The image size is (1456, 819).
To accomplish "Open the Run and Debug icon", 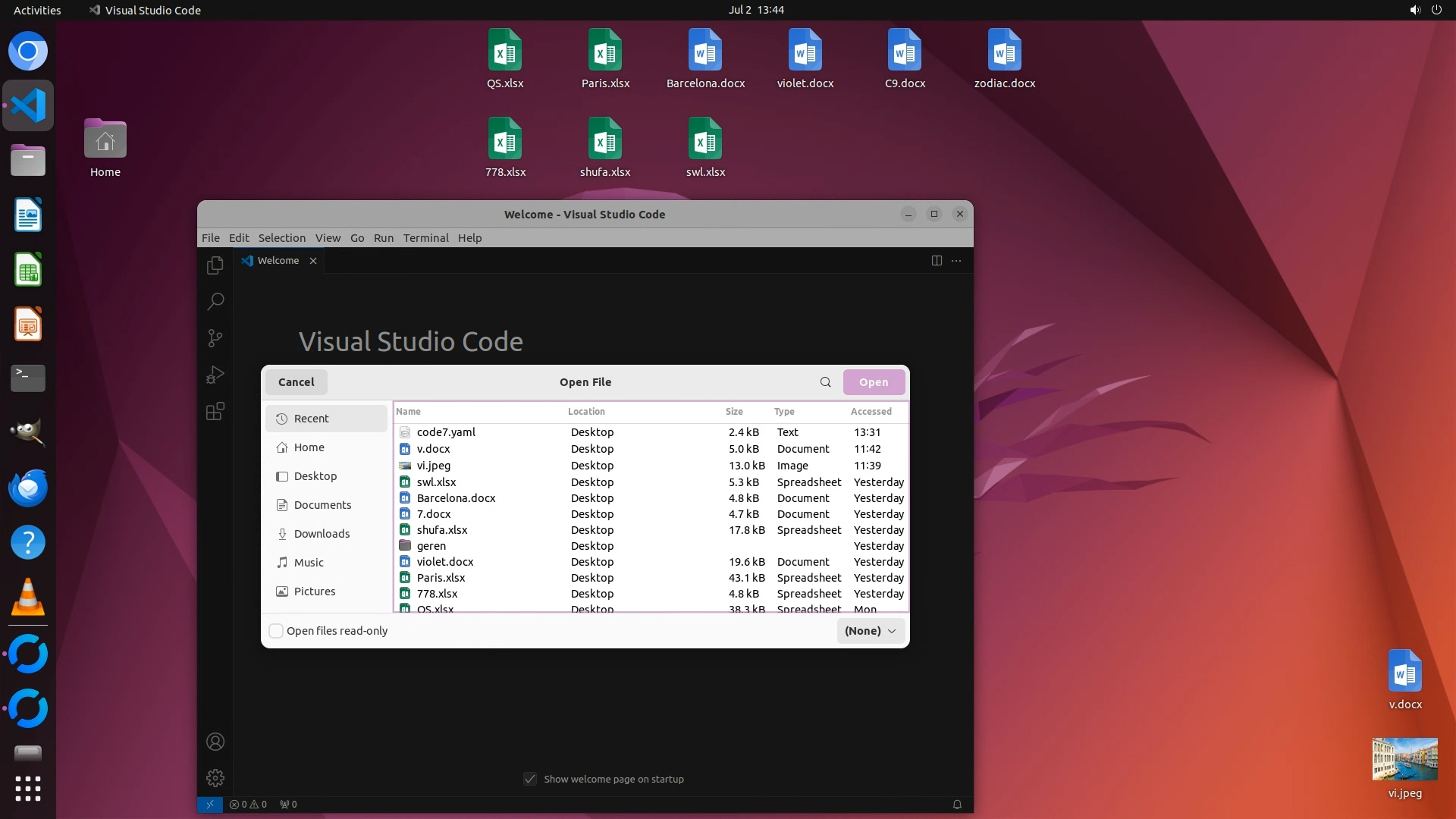I will pos(215,375).
